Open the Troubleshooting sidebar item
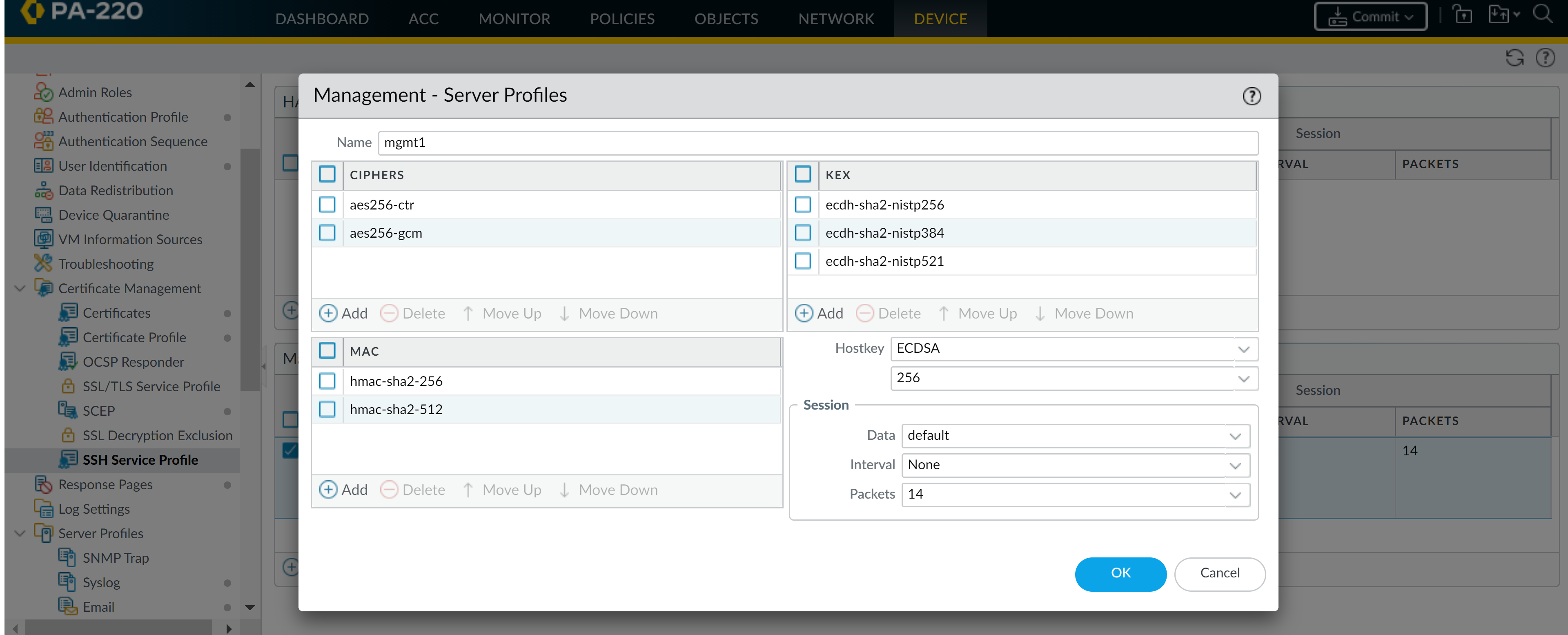This screenshot has height=635, width=1568. pyautogui.click(x=106, y=264)
